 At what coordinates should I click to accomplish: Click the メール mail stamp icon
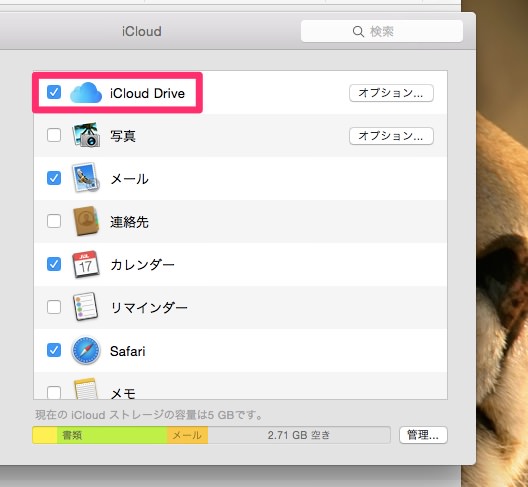pos(86,178)
